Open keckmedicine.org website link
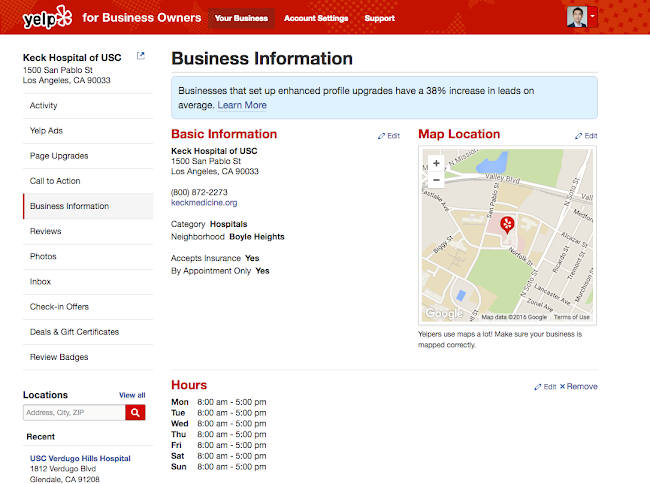This screenshot has width=650, height=484. pyautogui.click(x=204, y=203)
